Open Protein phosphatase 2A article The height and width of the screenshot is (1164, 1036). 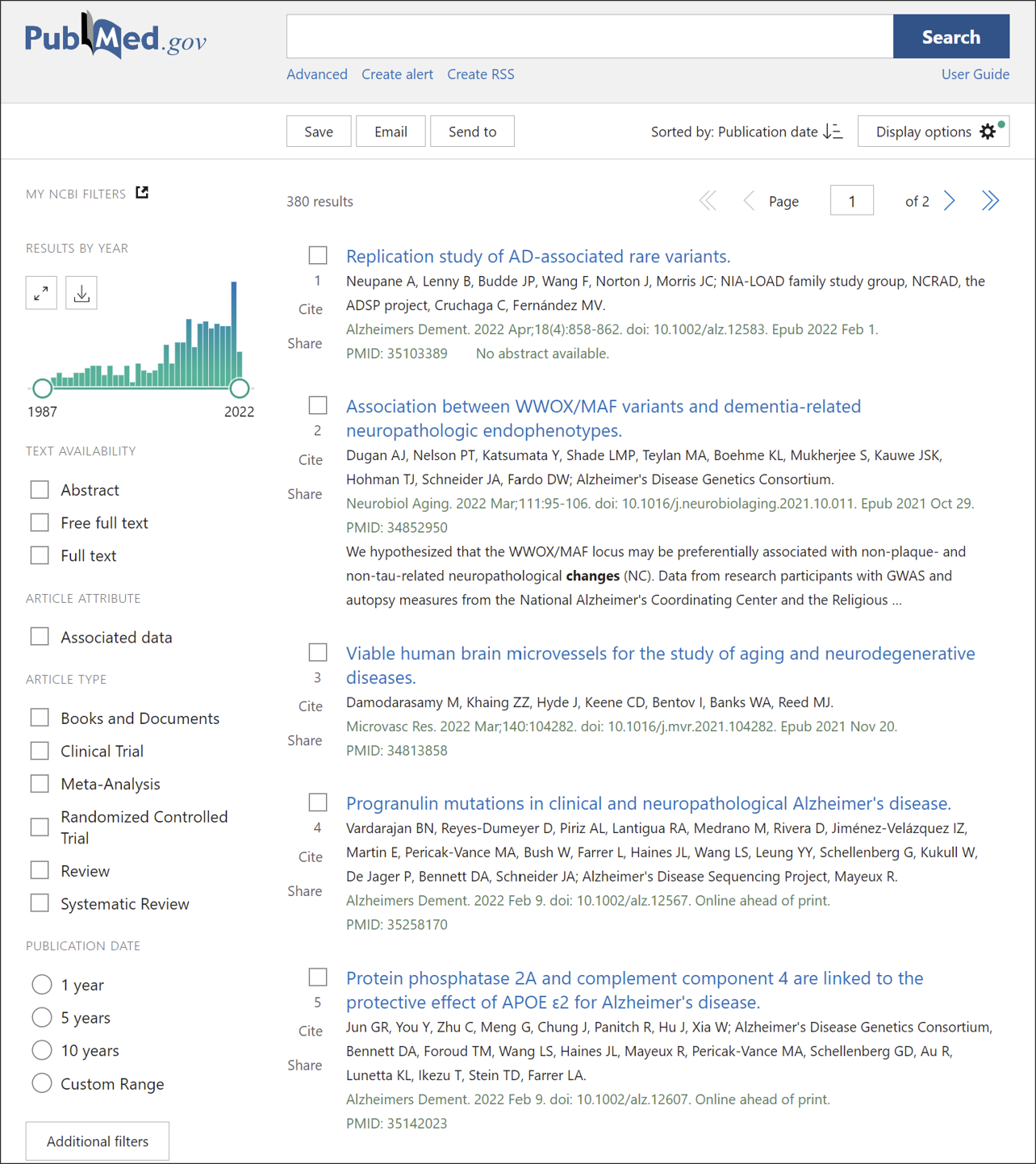coord(635,990)
